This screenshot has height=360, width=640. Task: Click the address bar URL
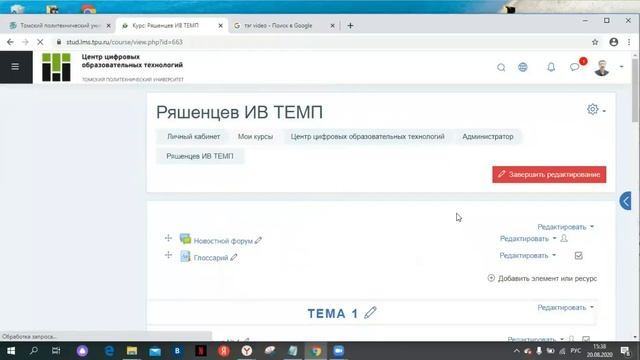(124, 42)
